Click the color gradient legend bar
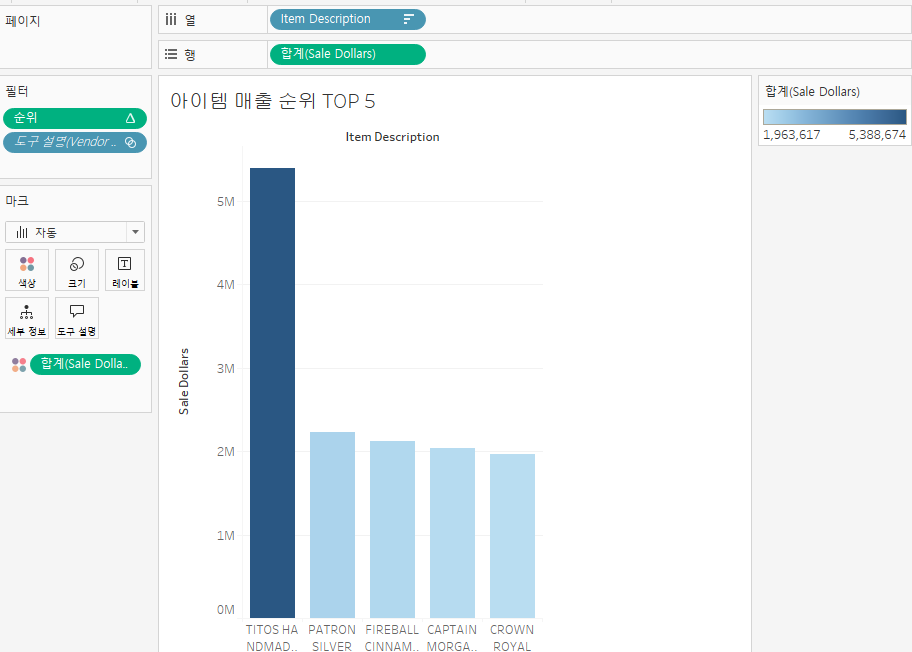The height and width of the screenshot is (652, 912). [x=835, y=117]
